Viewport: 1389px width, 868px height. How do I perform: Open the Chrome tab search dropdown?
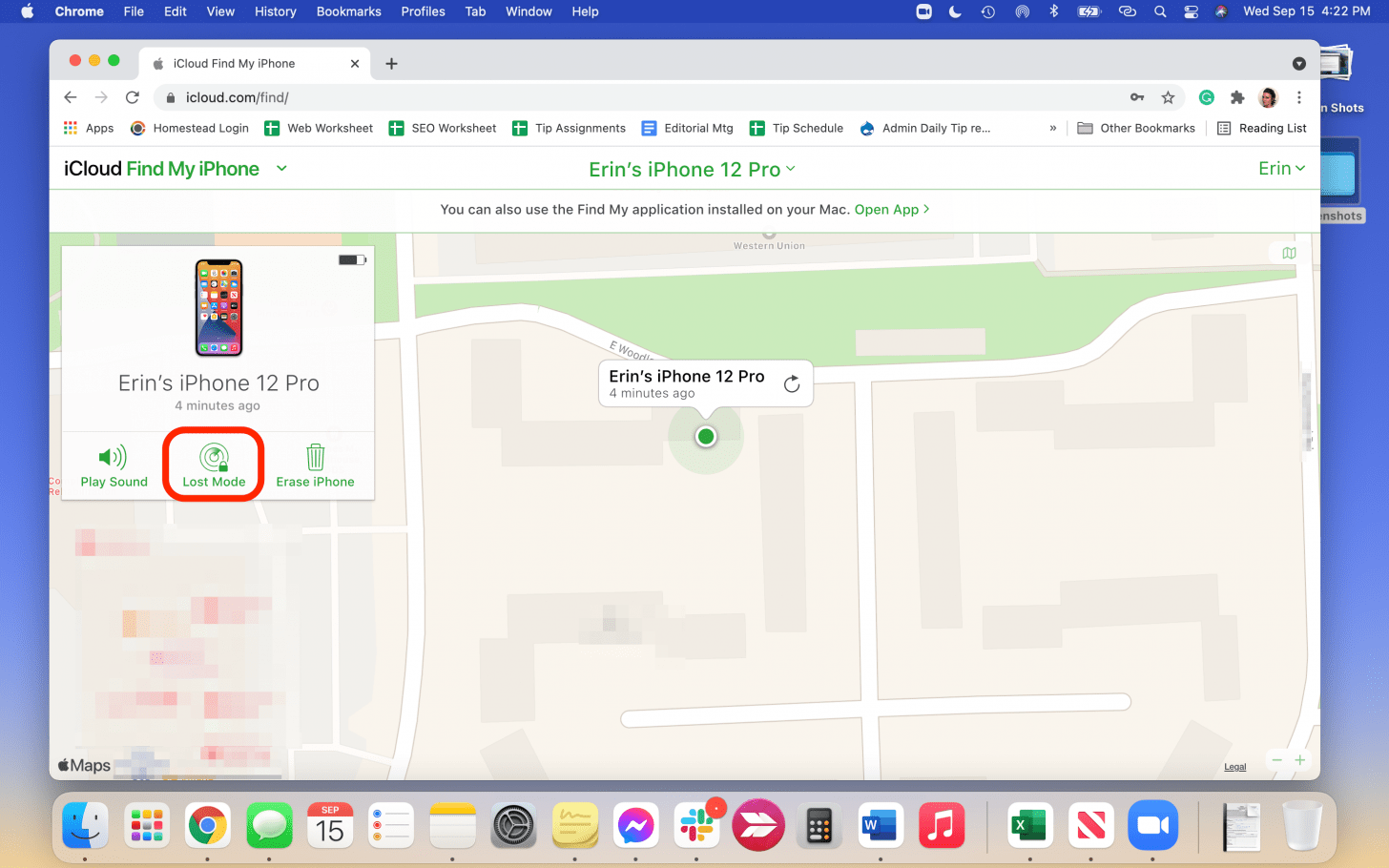click(1298, 64)
